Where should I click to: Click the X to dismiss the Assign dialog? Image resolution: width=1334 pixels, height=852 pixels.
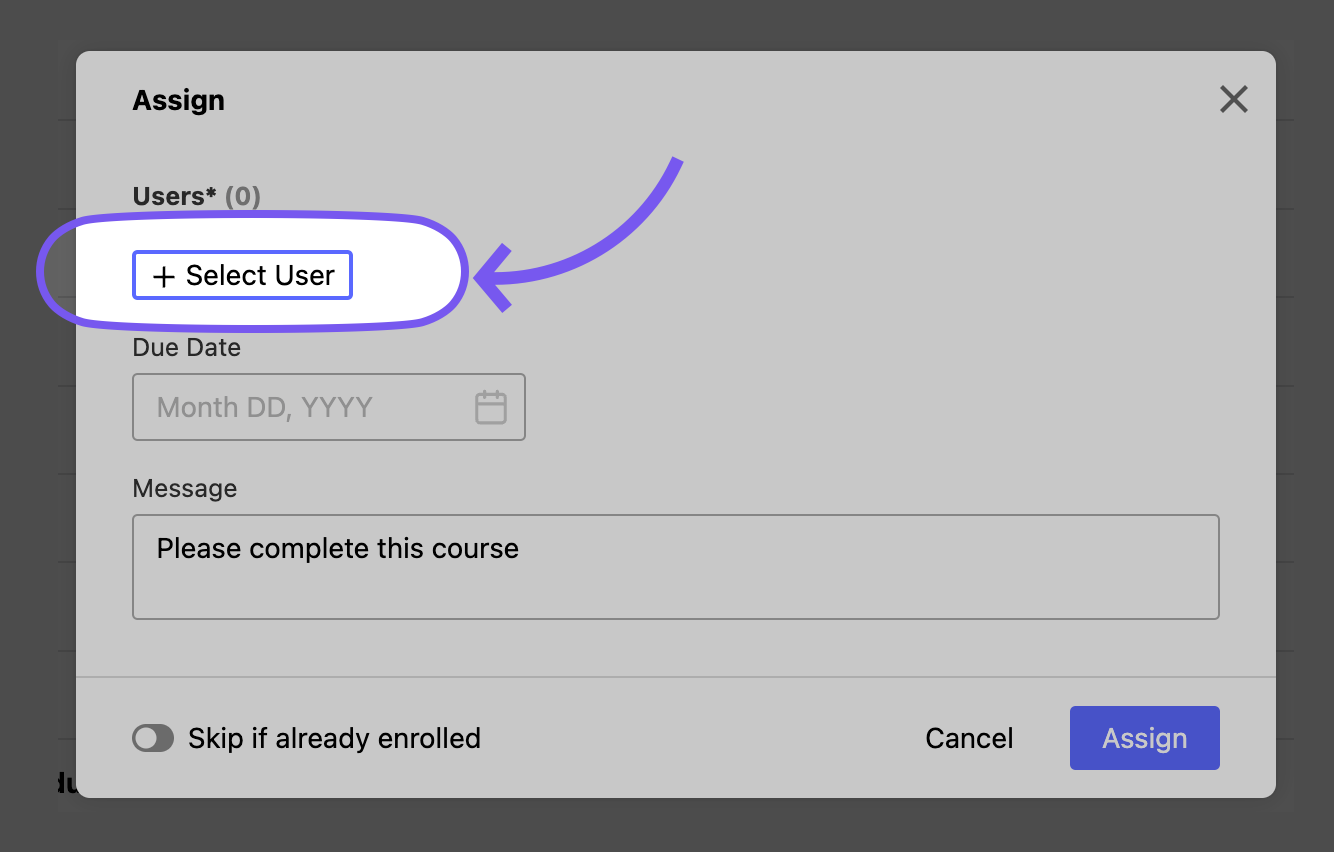click(1233, 99)
